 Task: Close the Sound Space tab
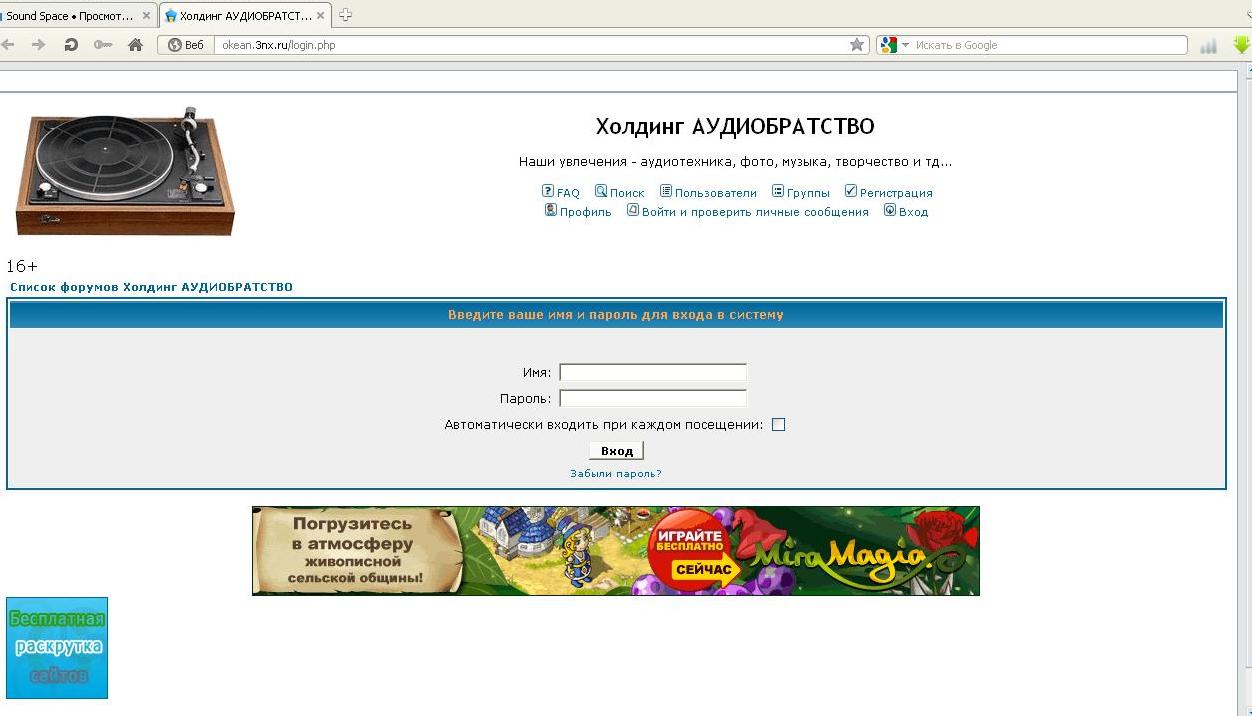(x=146, y=16)
